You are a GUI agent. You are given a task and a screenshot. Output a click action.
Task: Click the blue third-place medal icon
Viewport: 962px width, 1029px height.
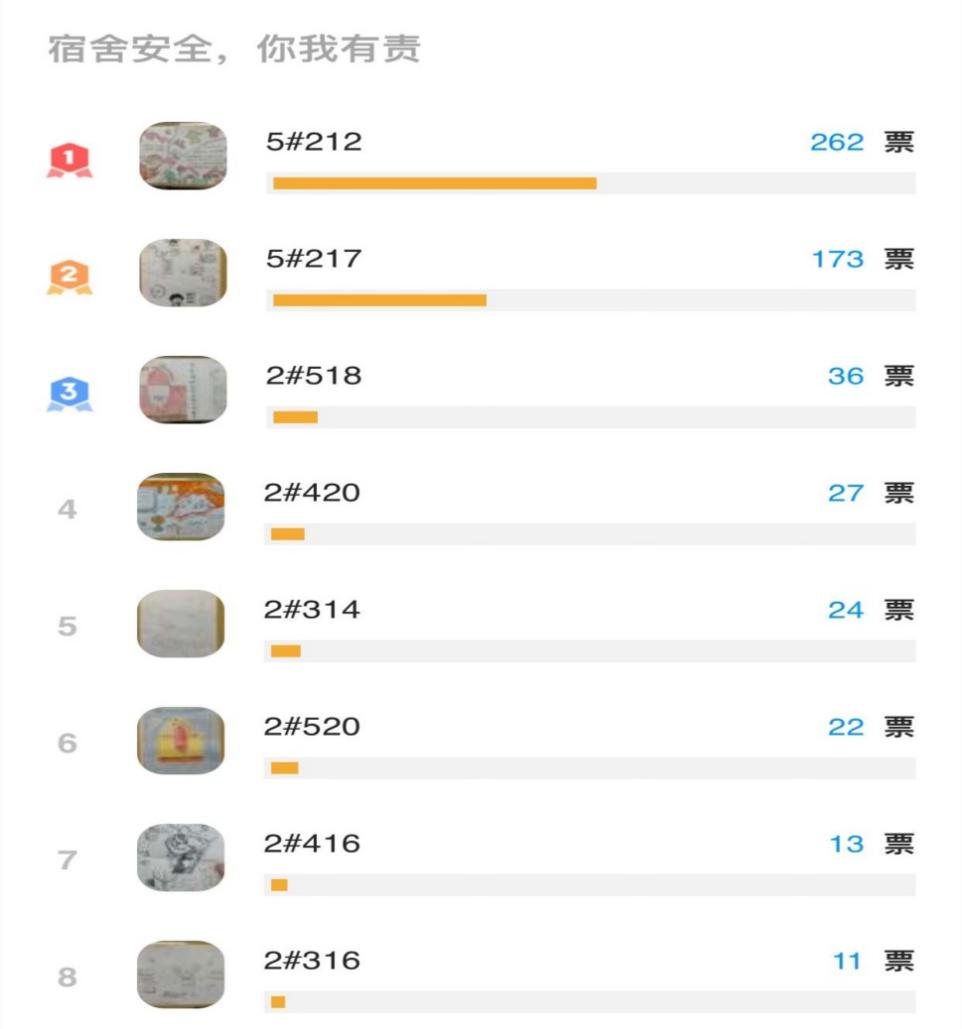(x=70, y=394)
